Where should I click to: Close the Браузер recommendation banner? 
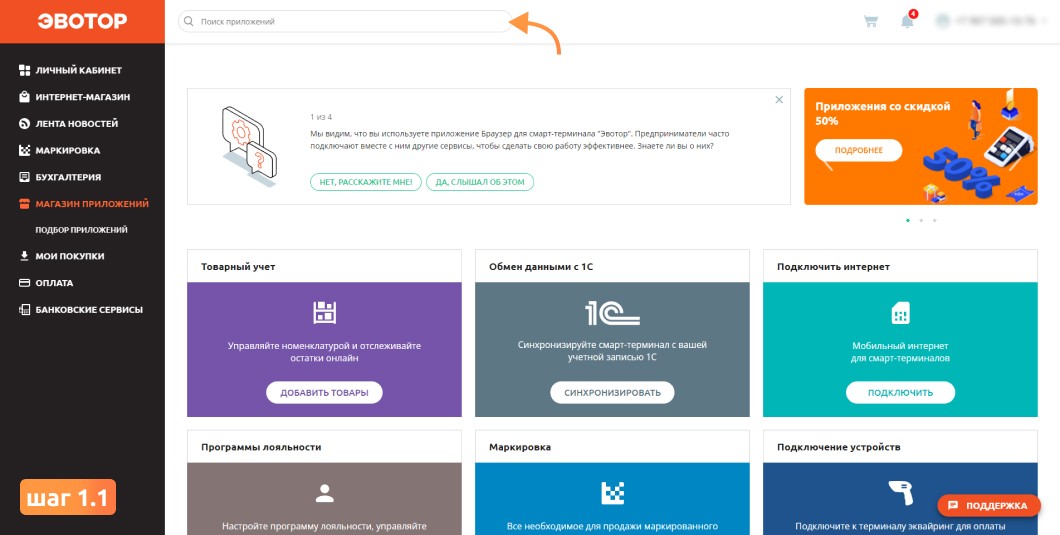click(x=779, y=99)
